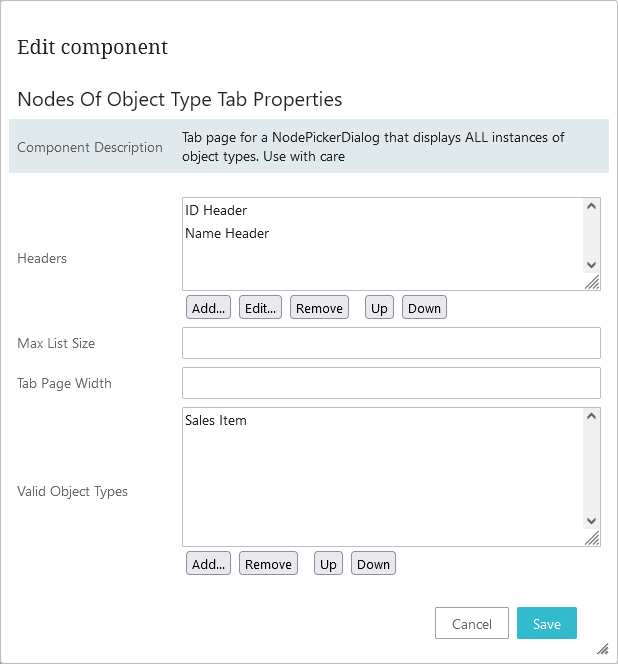Focus the Tab Page Width field
The image size is (618, 664).
(391, 383)
